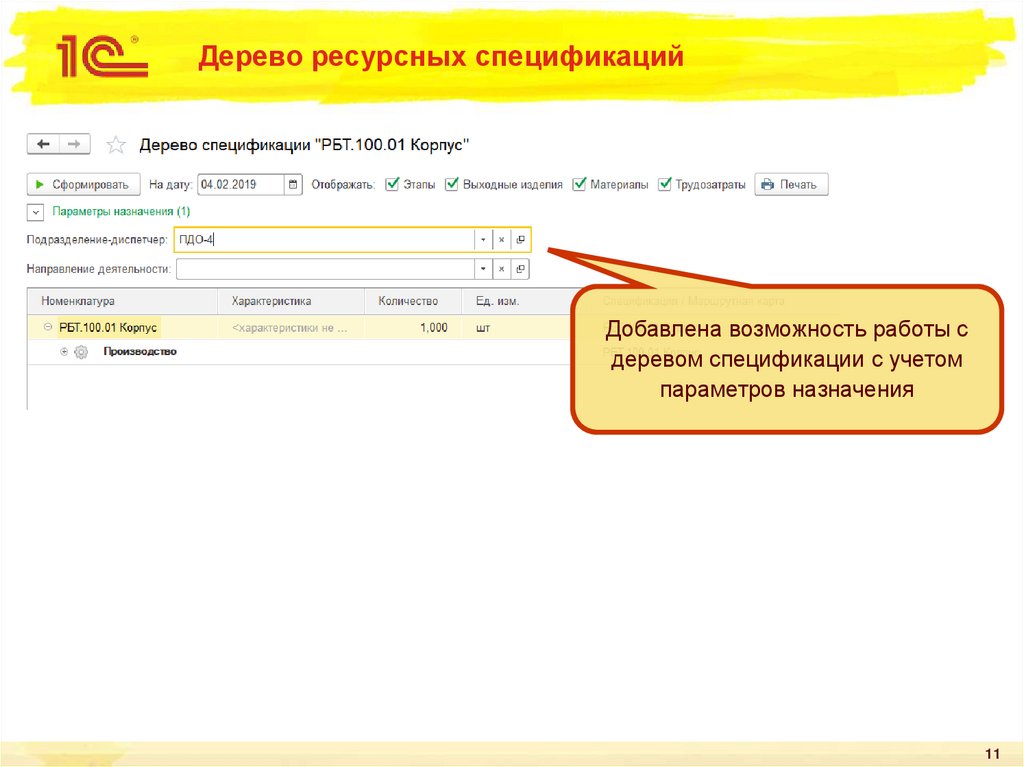Open the calendar icon in the date field
Image resolution: width=1024 pixels, height=767 pixels.
293,184
